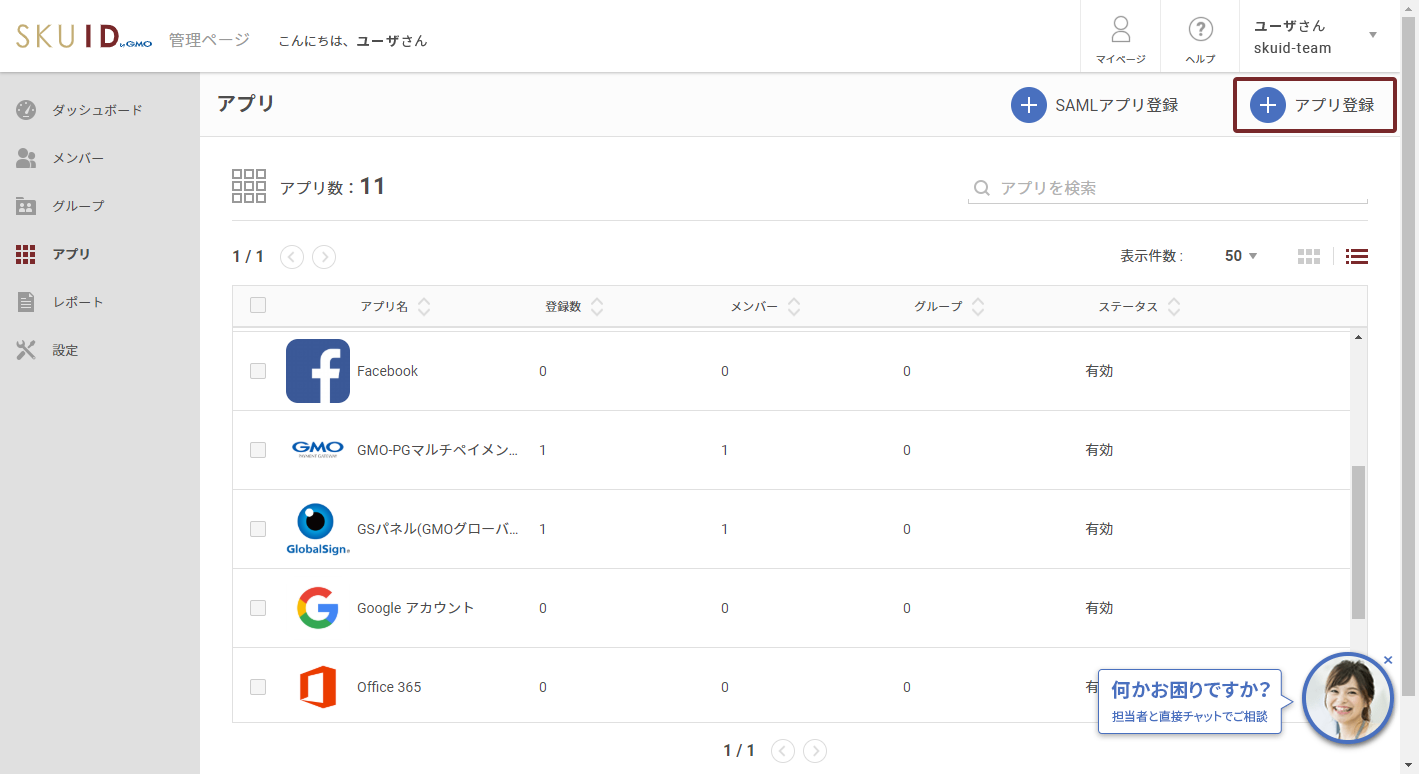
Task: Open the Members sidebar menu item
Action: click(x=78, y=158)
